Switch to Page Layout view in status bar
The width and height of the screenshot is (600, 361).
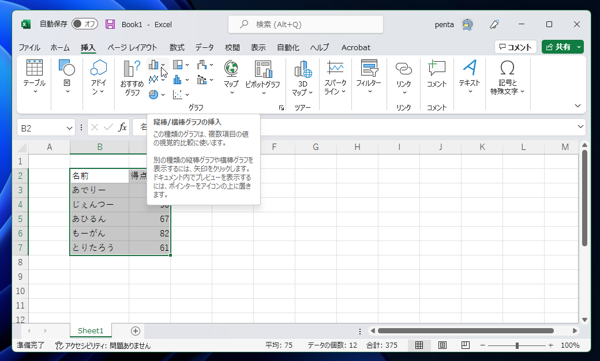point(442,345)
